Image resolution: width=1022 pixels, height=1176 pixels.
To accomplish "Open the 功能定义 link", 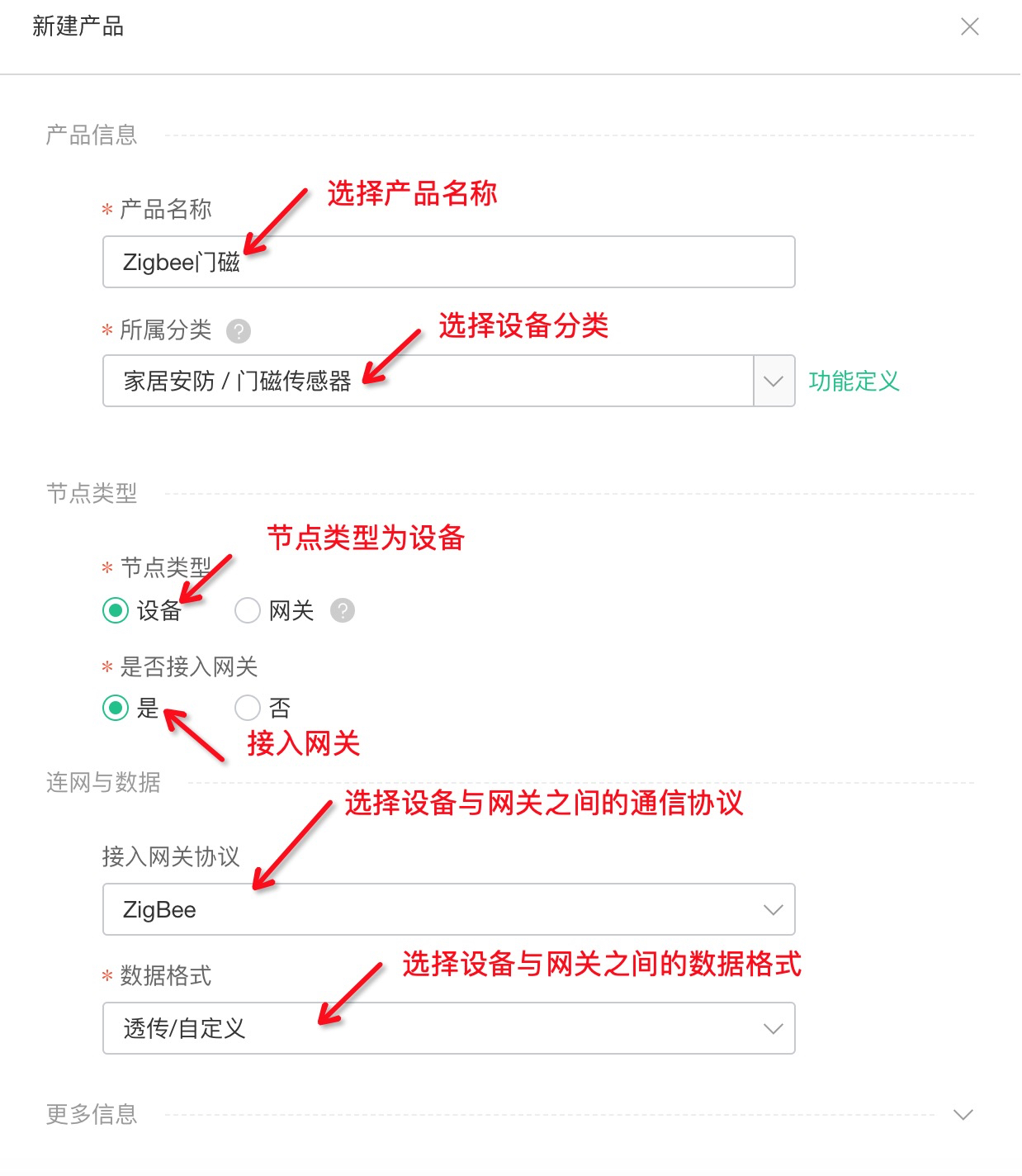I will (x=854, y=381).
